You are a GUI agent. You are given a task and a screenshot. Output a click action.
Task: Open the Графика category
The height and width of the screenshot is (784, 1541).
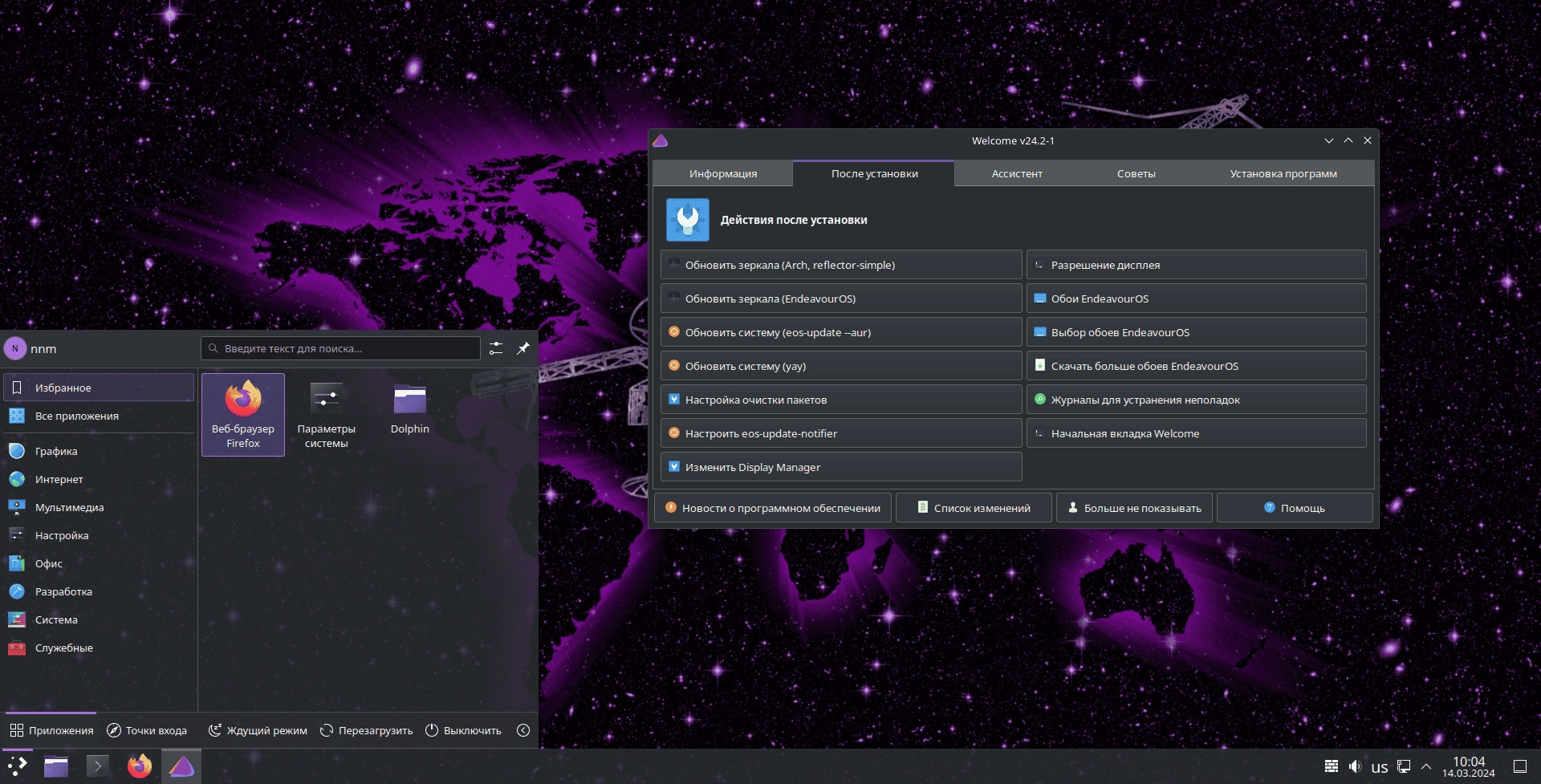[99, 451]
